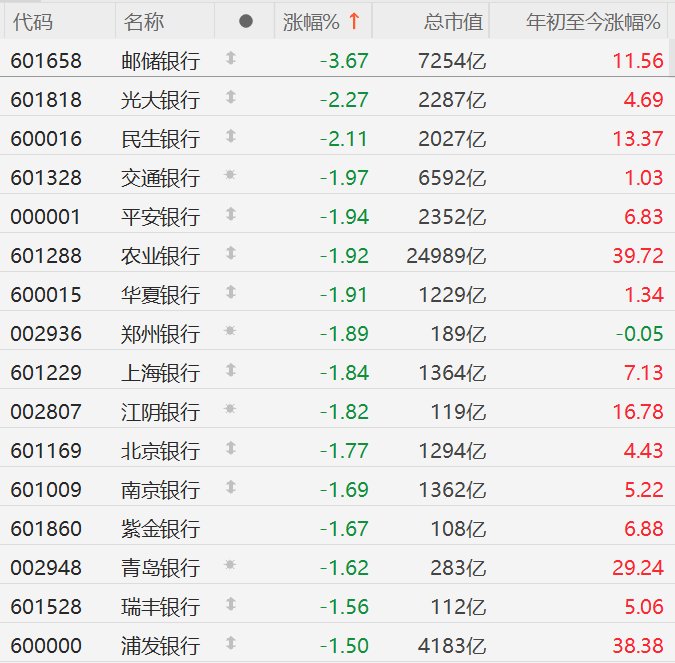The image size is (675, 663).
Task: Click the marker icon in 民生银行 row
Action: point(231,136)
